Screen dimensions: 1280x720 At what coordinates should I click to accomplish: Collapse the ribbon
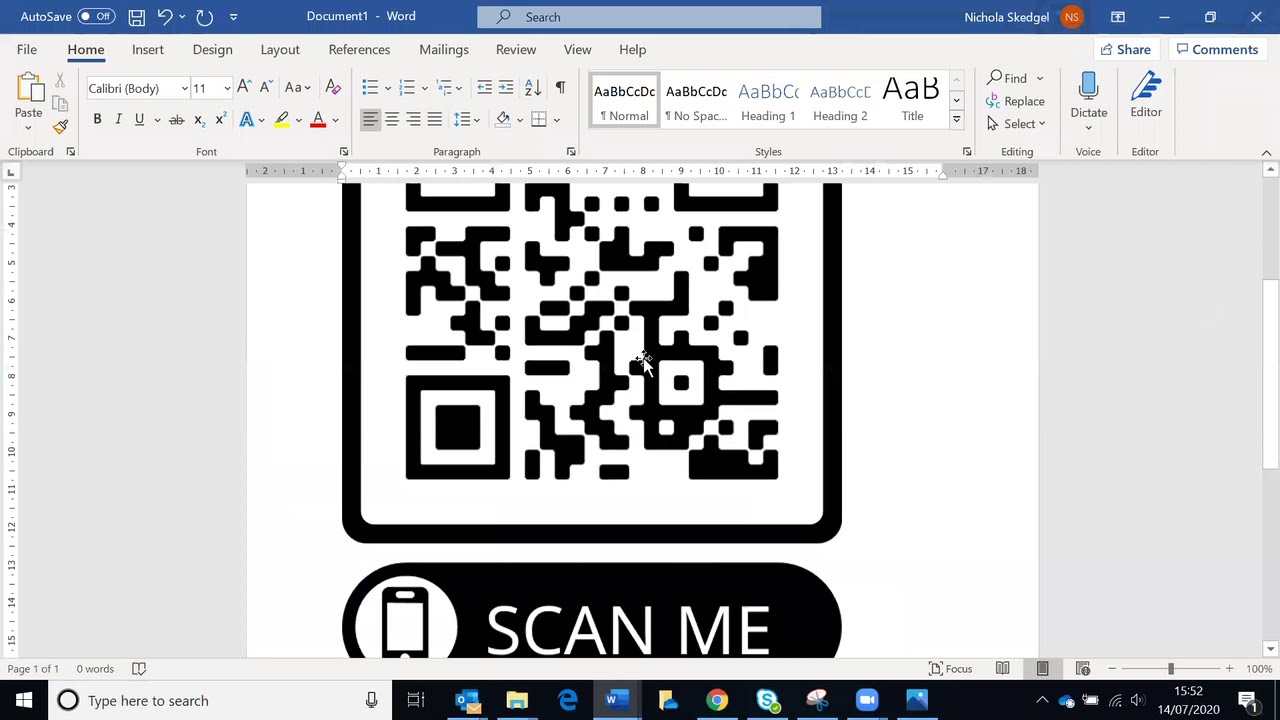[x=1266, y=152]
